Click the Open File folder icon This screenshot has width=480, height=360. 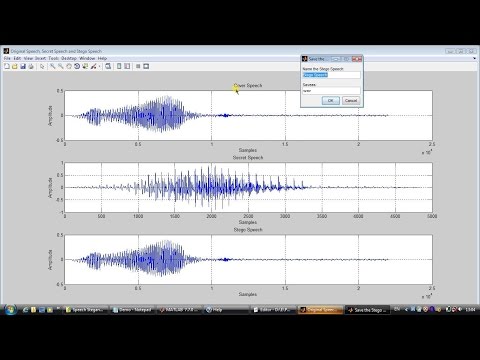[x=15, y=66]
